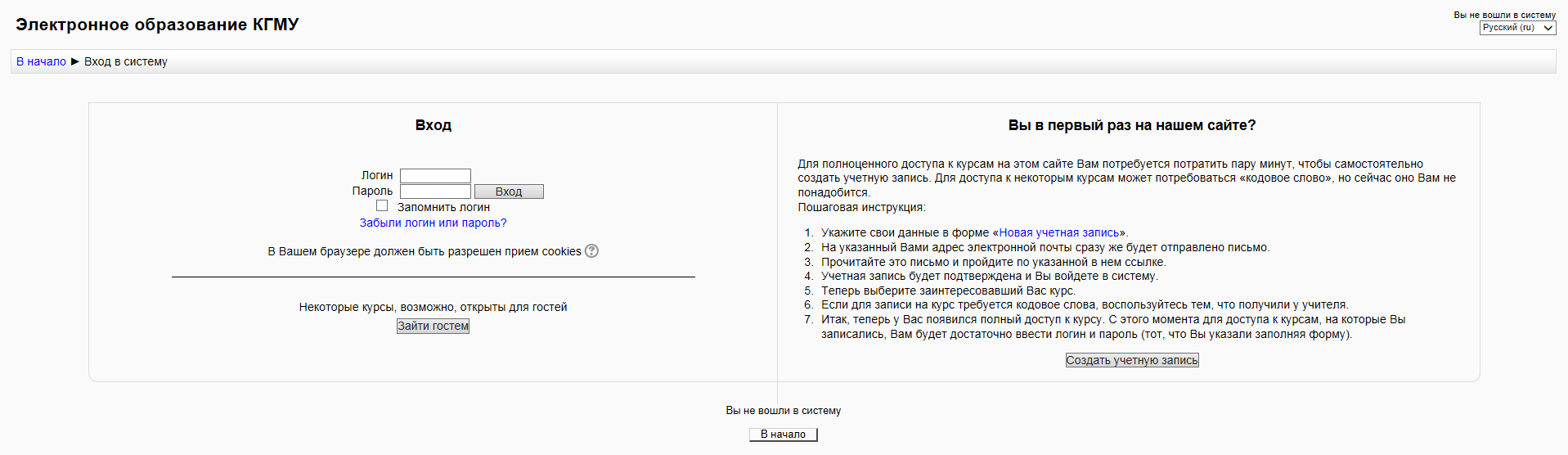This screenshot has height=455, width=1568.
Task: Click the cookies help question-mark icon
Action: coord(591,251)
